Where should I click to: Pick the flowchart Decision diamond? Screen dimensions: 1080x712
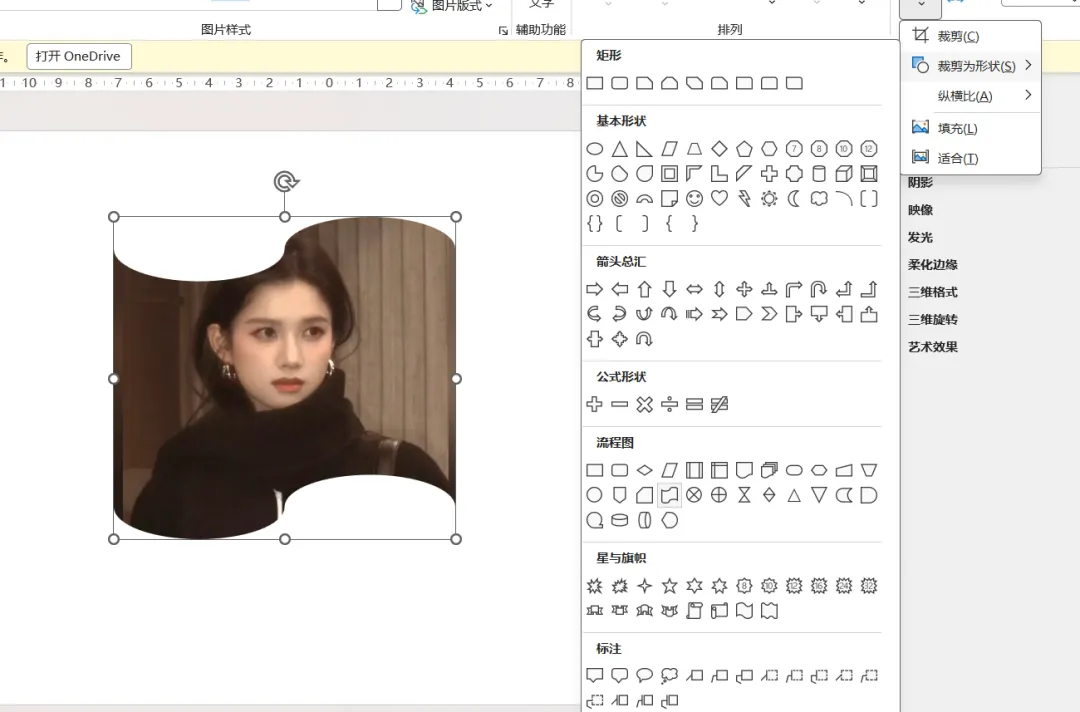645,470
